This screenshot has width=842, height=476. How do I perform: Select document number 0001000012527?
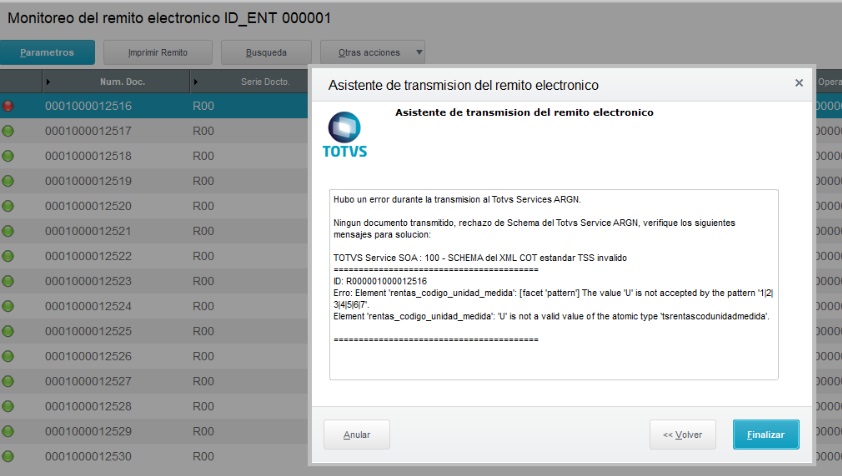click(88, 381)
